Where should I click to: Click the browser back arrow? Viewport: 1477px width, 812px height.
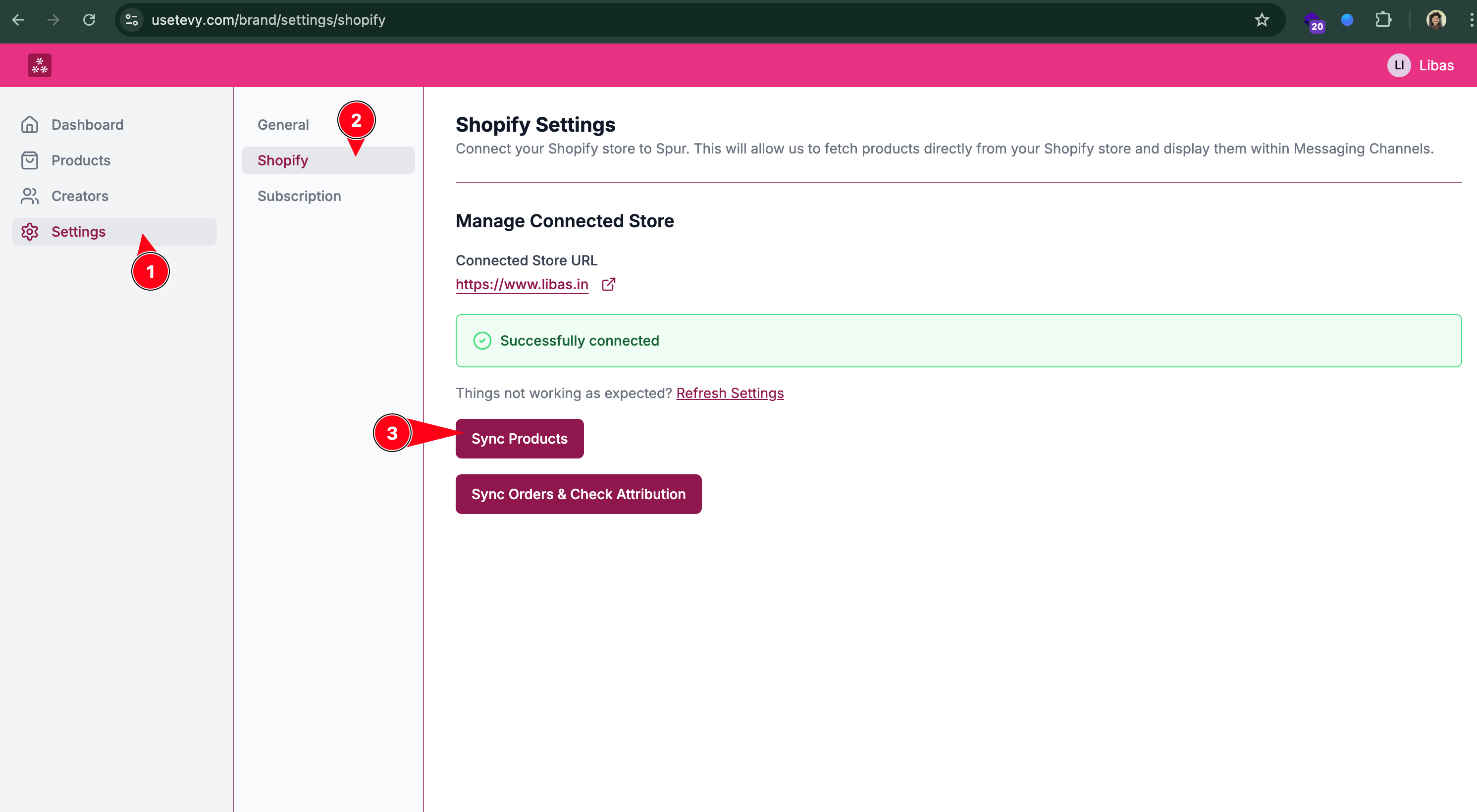click(x=18, y=20)
